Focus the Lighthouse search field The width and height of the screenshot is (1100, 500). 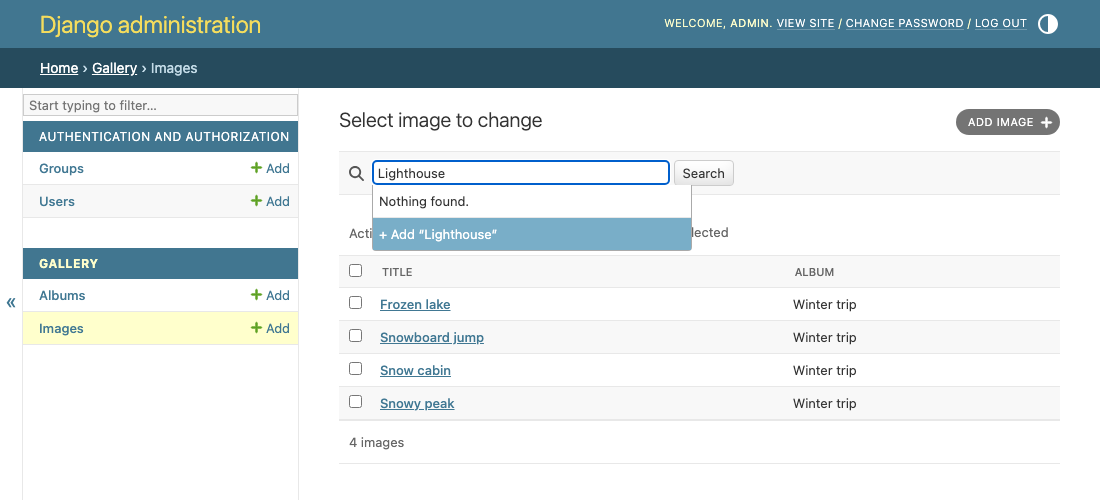pos(521,173)
